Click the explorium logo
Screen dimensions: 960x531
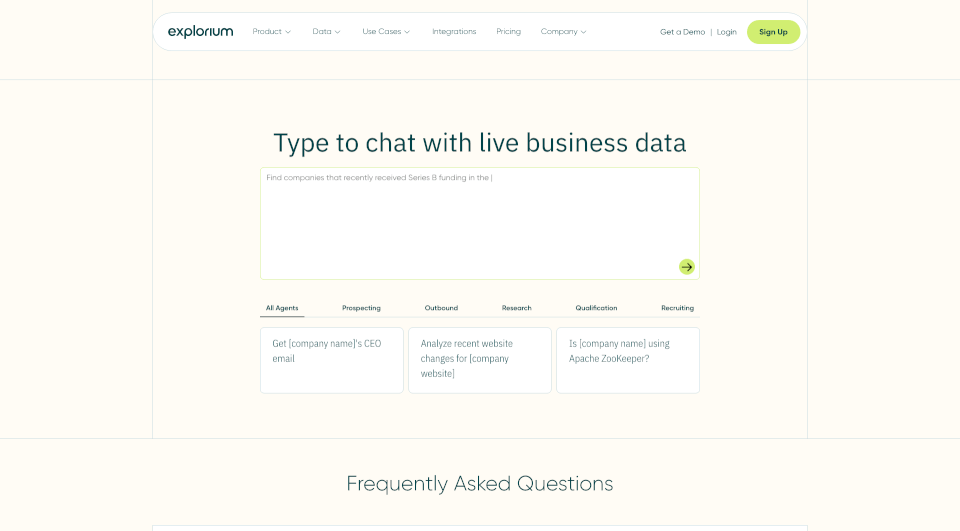coord(200,32)
